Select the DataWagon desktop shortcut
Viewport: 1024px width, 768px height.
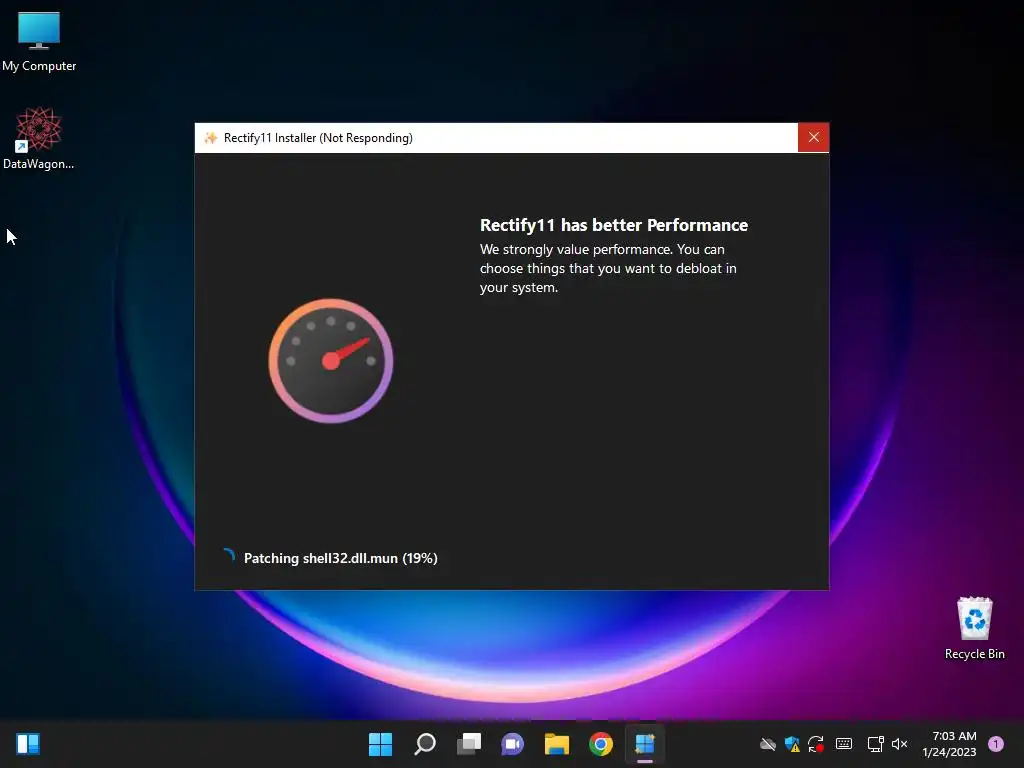click(39, 138)
